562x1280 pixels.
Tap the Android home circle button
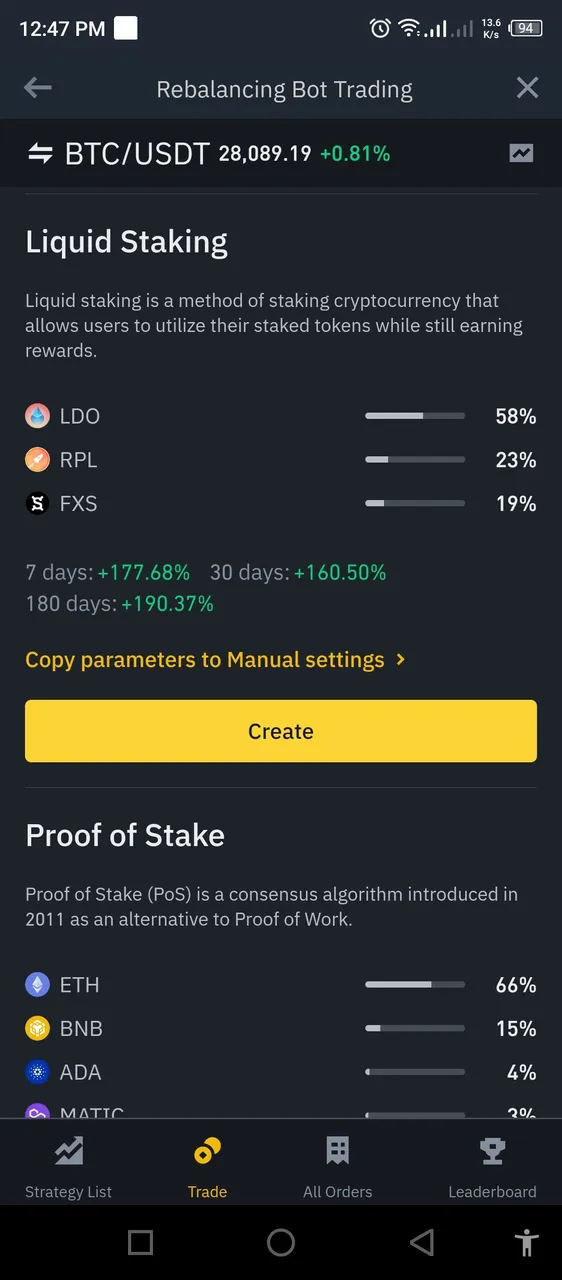(x=281, y=1243)
